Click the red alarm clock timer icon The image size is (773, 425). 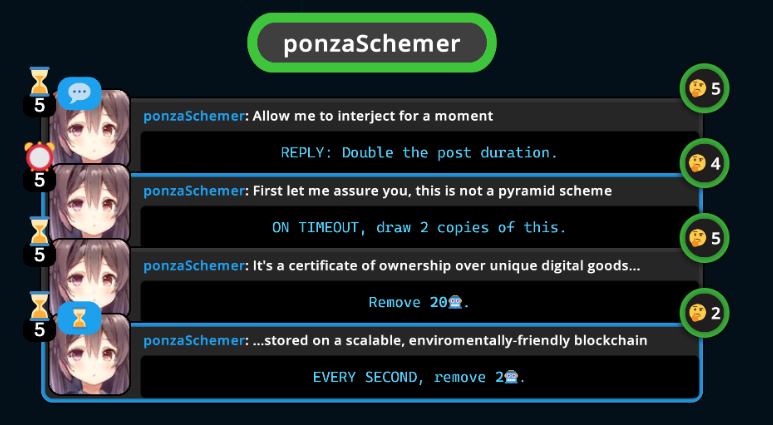click(x=39, y=157)
